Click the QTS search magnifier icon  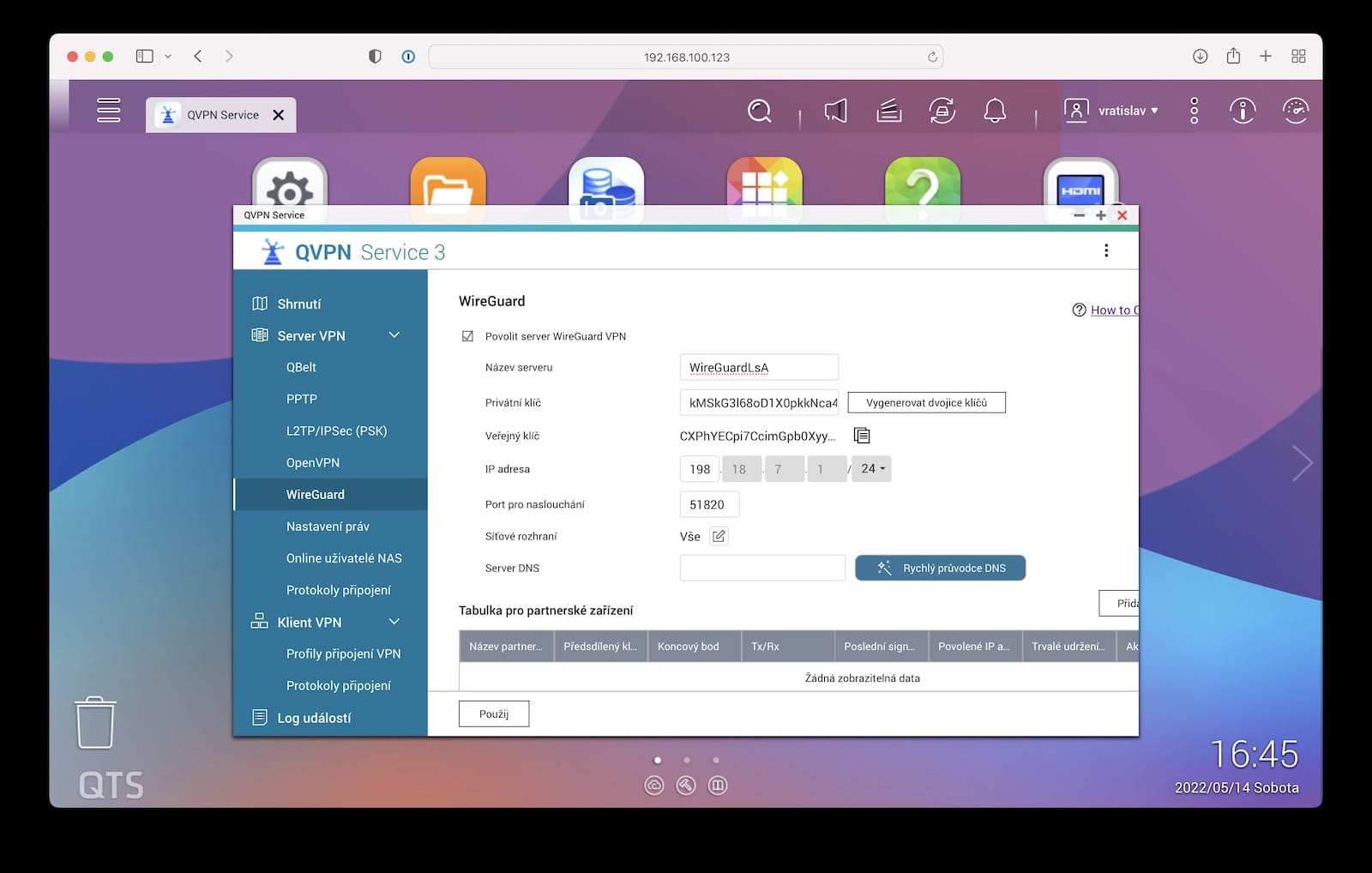click(760, 111)
